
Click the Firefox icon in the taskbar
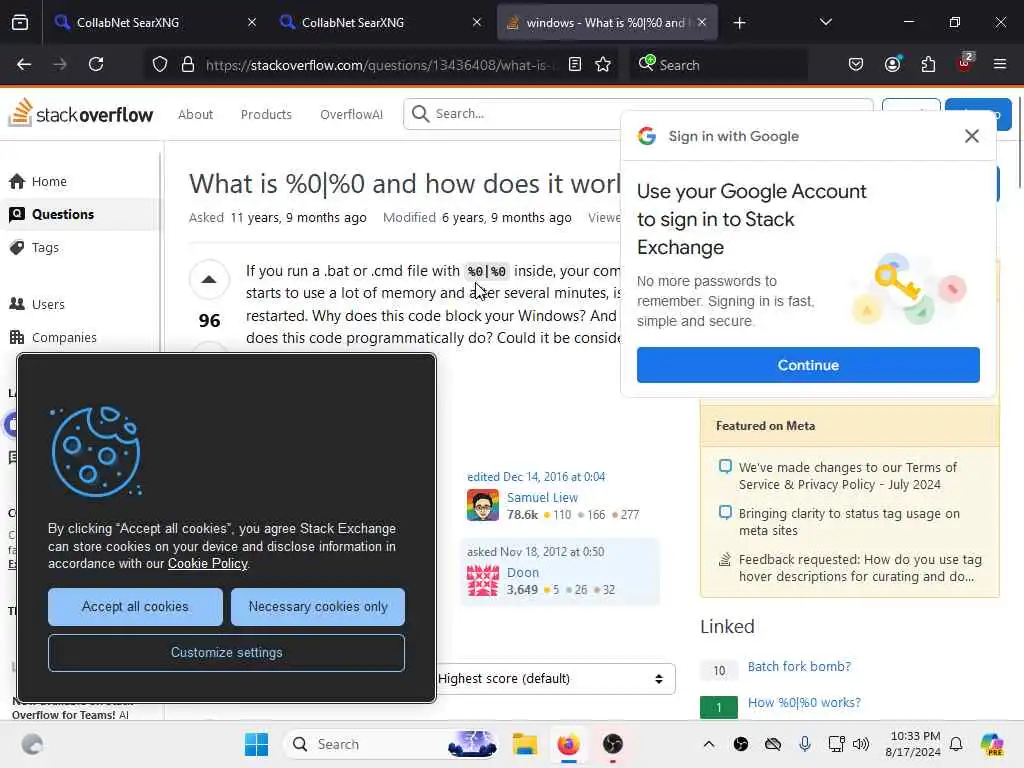(x=568, y=744)
